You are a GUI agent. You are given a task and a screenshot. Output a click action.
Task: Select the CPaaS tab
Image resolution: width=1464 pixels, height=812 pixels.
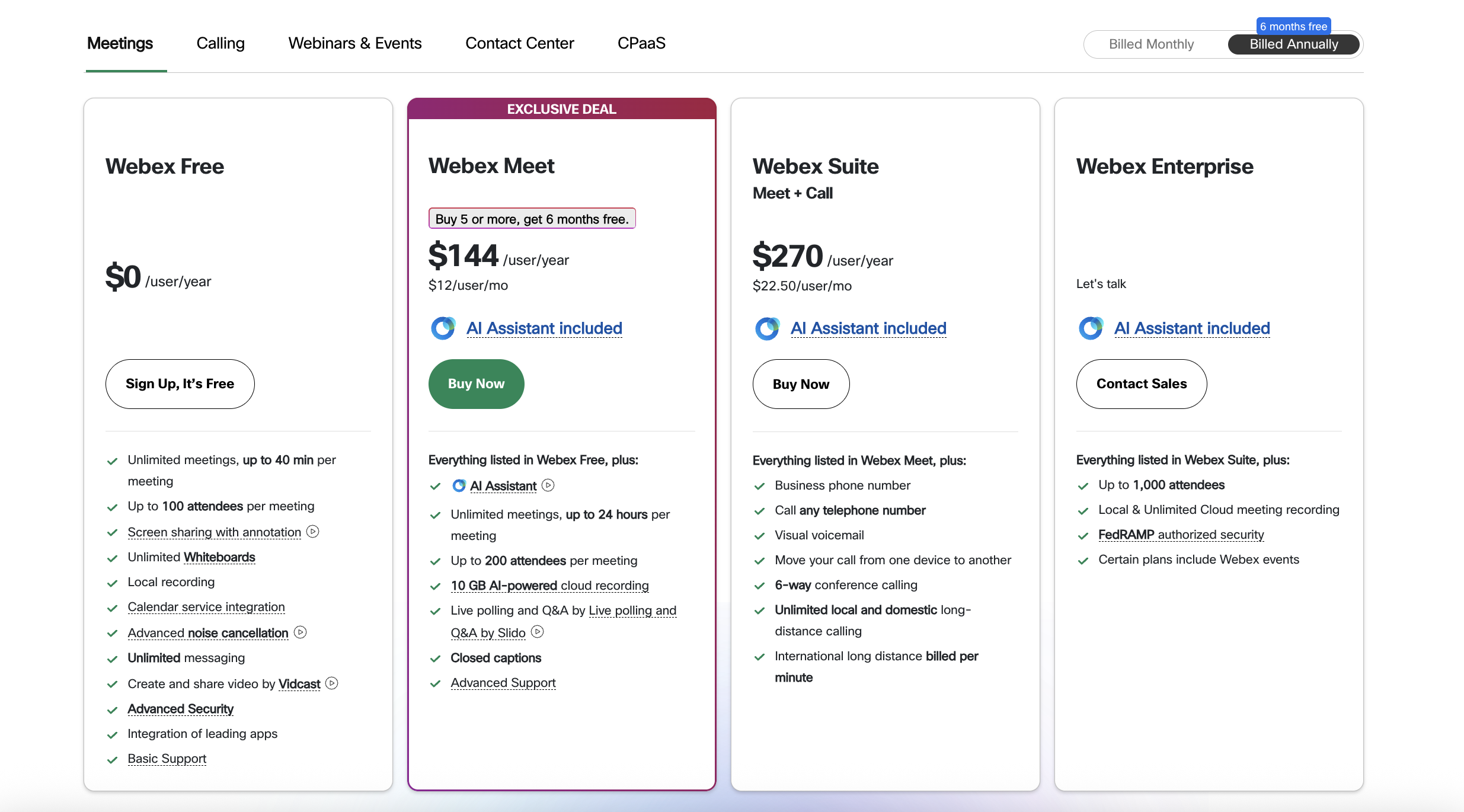[641, 43]
